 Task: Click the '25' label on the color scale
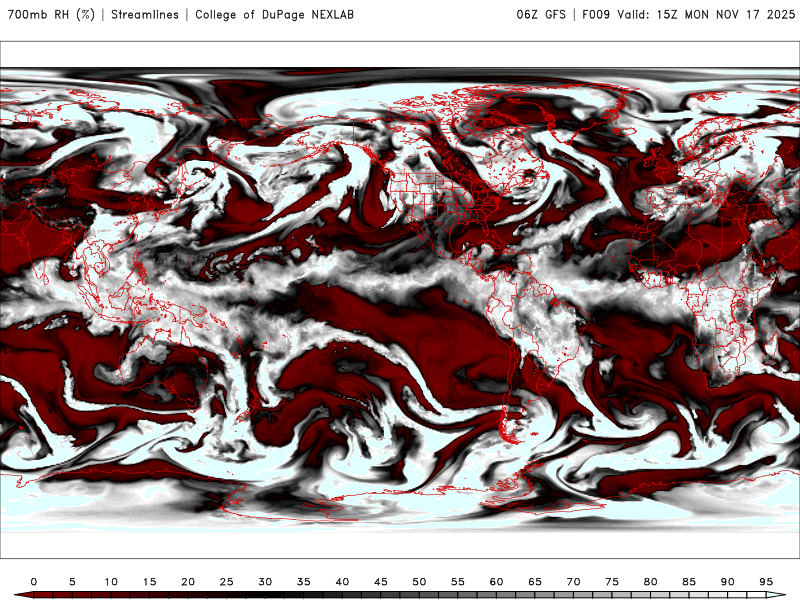(x=227, y=582)
